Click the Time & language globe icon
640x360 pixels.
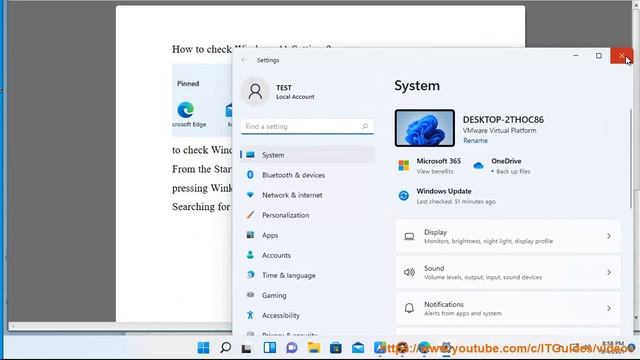point(250,275)
